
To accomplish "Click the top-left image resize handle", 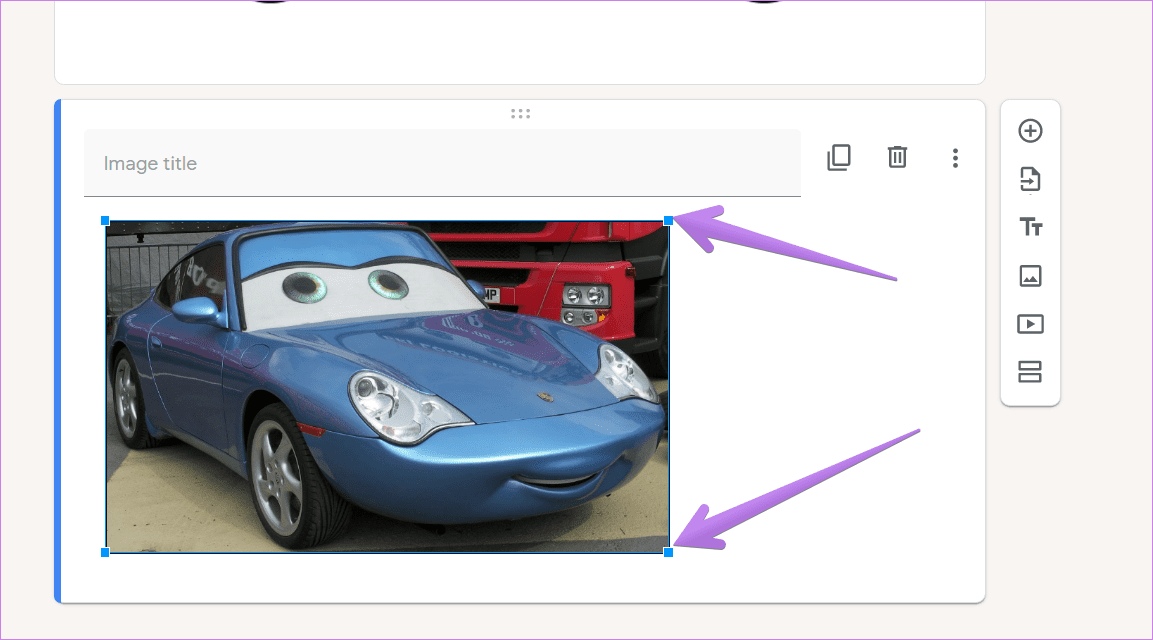I will click(105, 221).
